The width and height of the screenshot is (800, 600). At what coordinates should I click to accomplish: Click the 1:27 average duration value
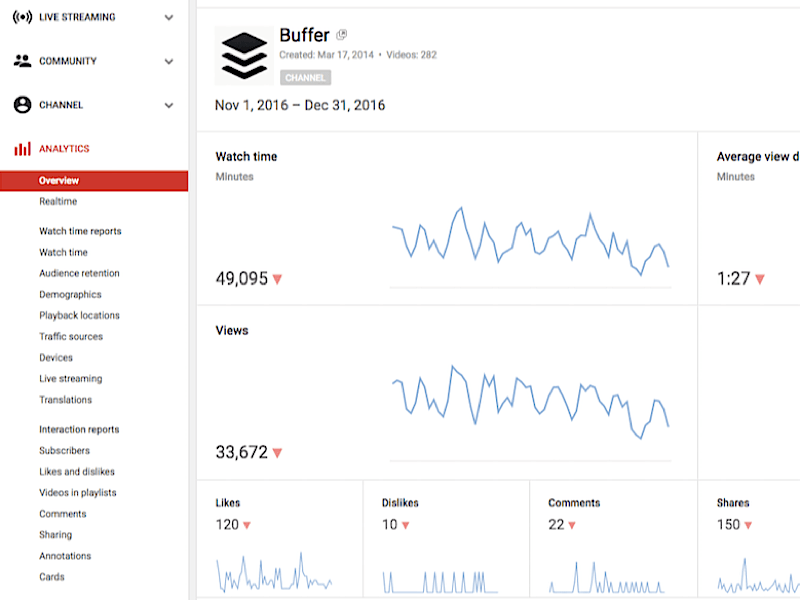pos(733,279)
